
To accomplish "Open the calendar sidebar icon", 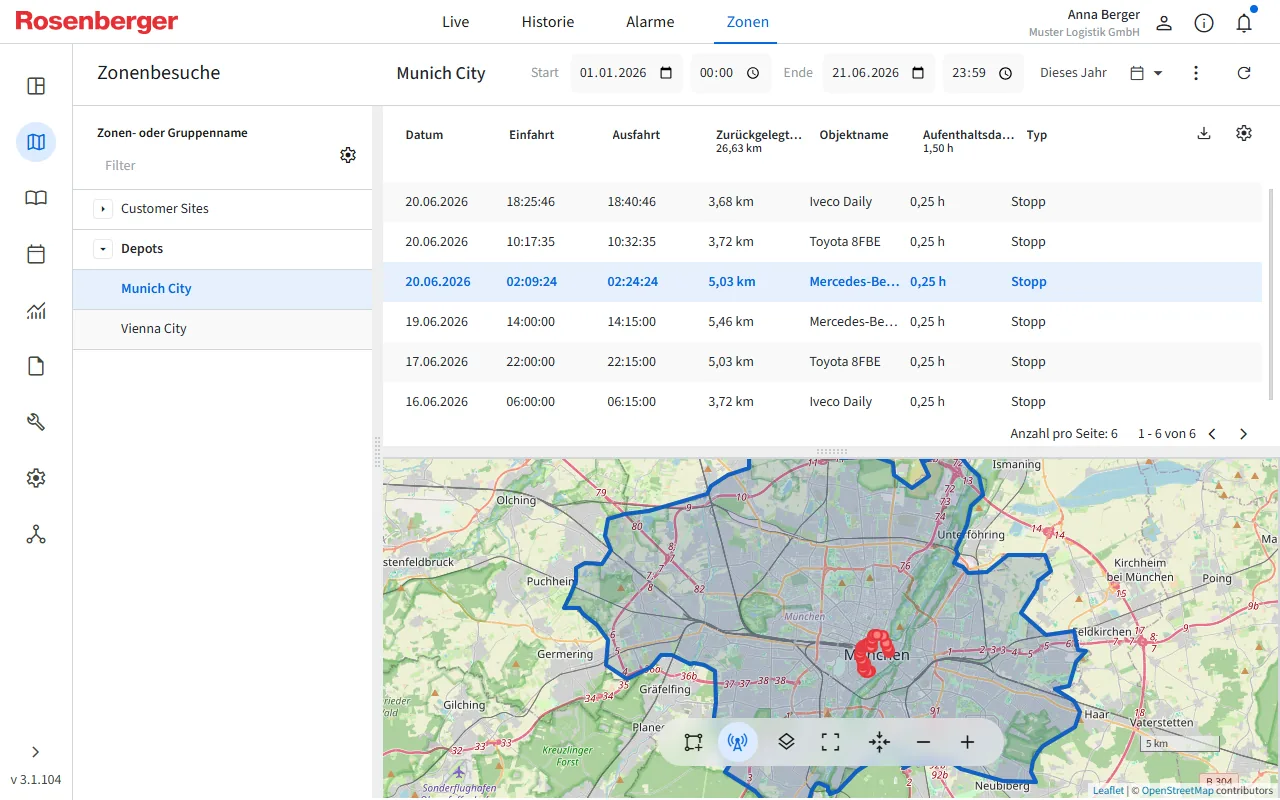I will click(x=36, y=254).
